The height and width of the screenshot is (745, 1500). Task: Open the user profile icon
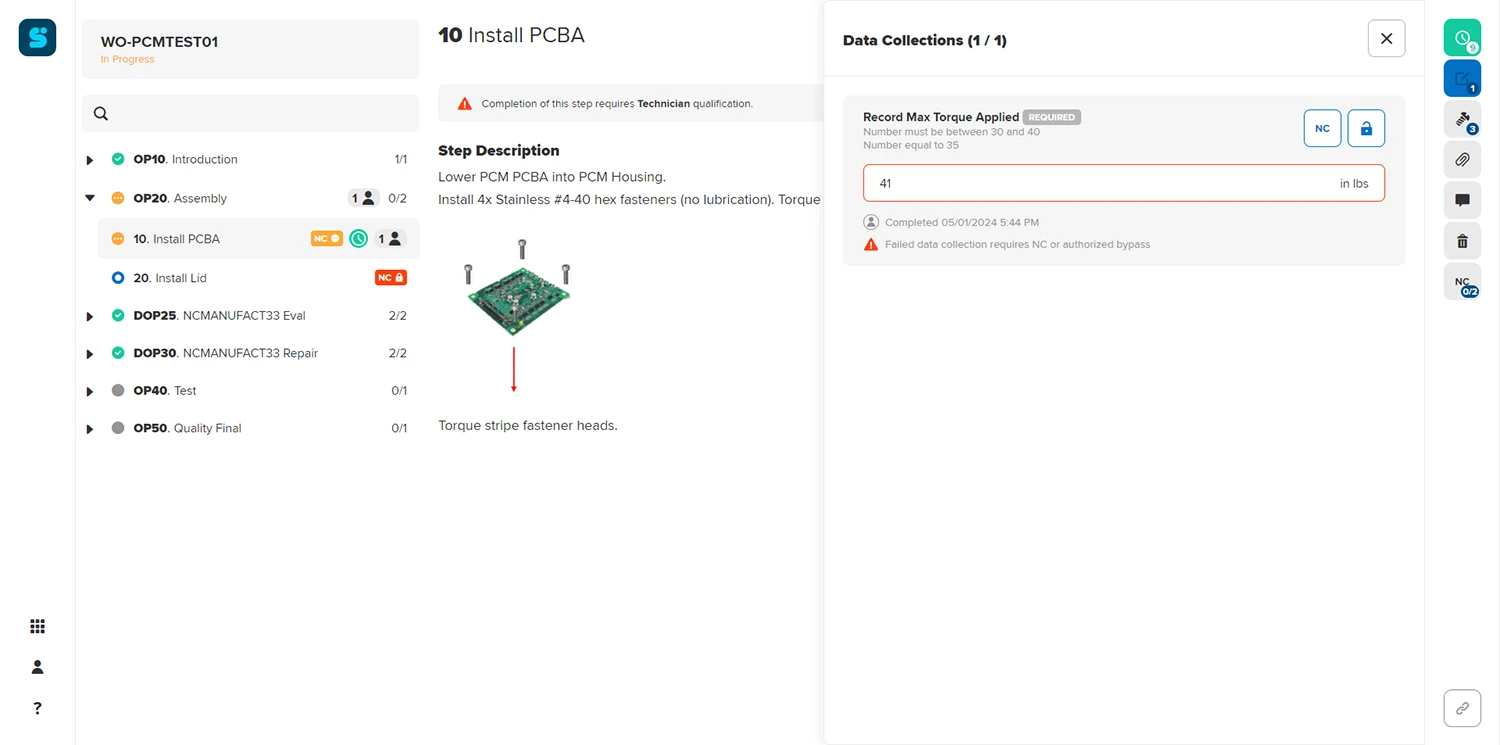(37, 667)
